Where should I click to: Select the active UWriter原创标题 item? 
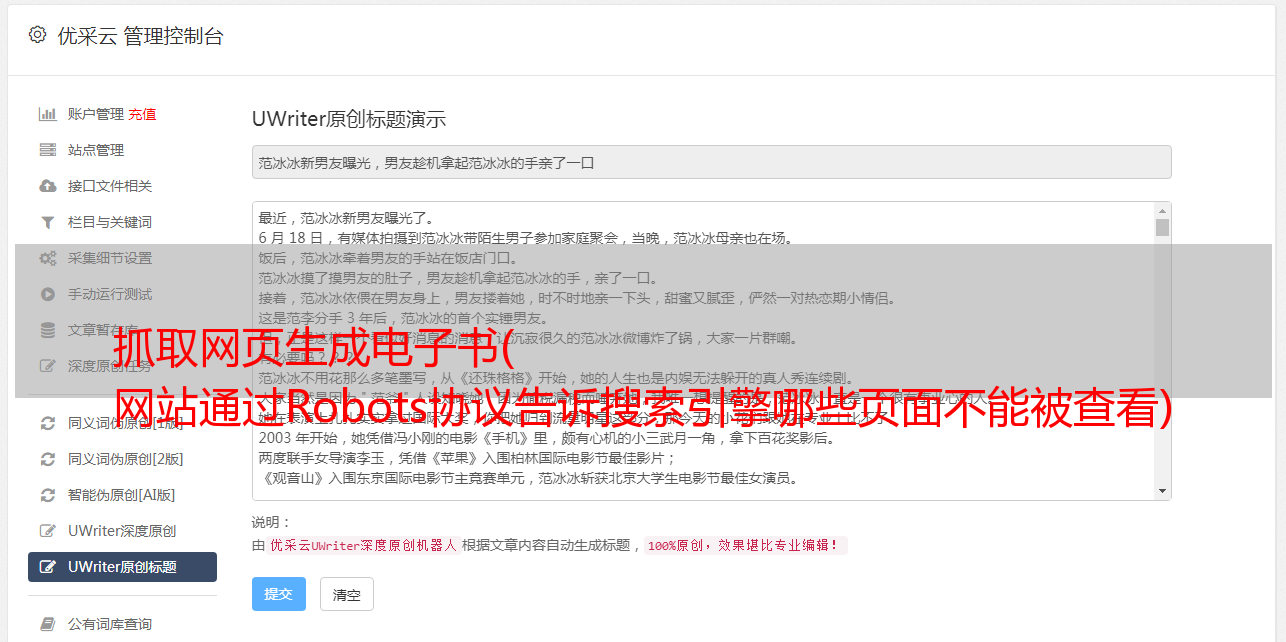coord(122,567)
